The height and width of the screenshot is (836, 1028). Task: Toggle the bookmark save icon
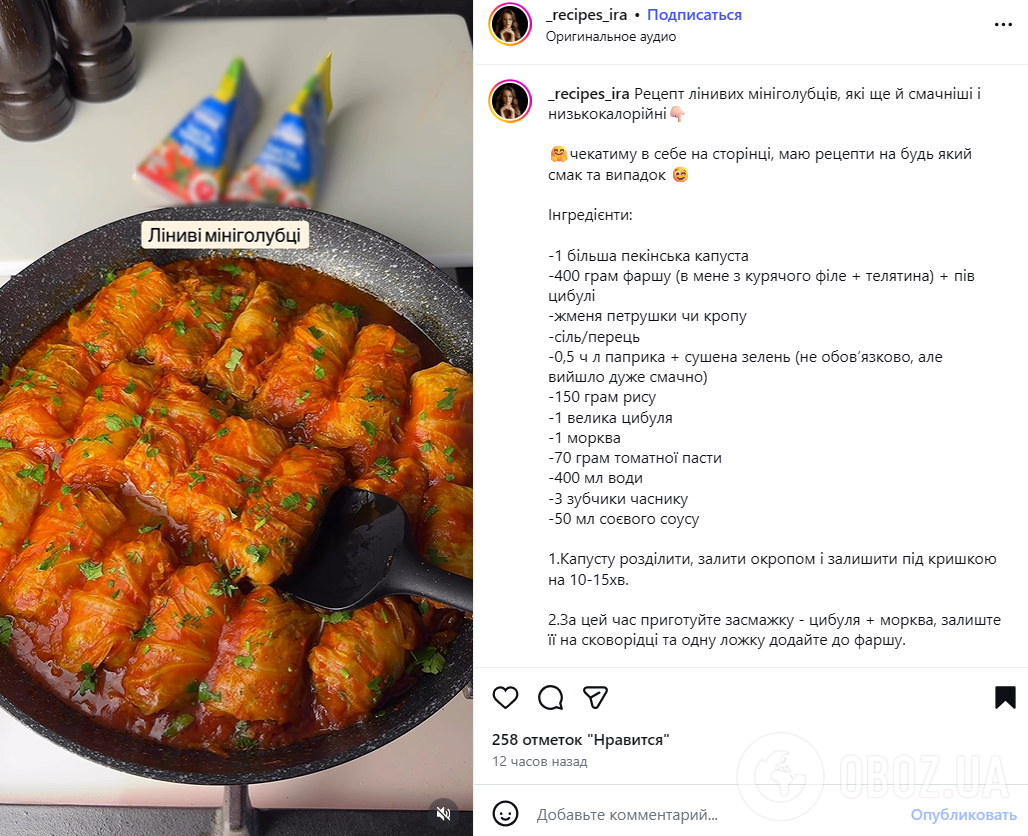pyautogui.click(x=1005, y=697)
